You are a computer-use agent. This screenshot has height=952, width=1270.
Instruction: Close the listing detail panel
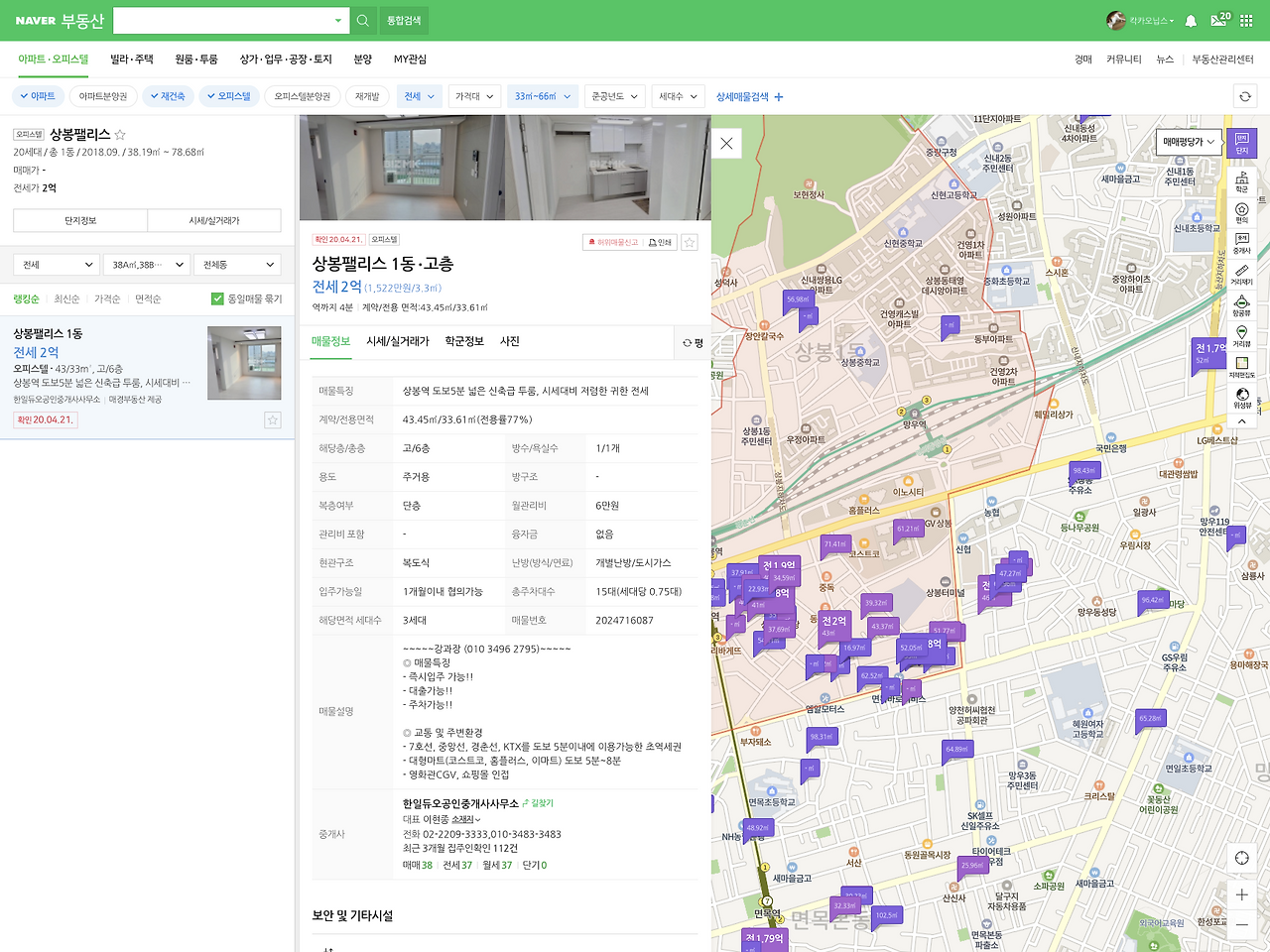tap(726, 144)
